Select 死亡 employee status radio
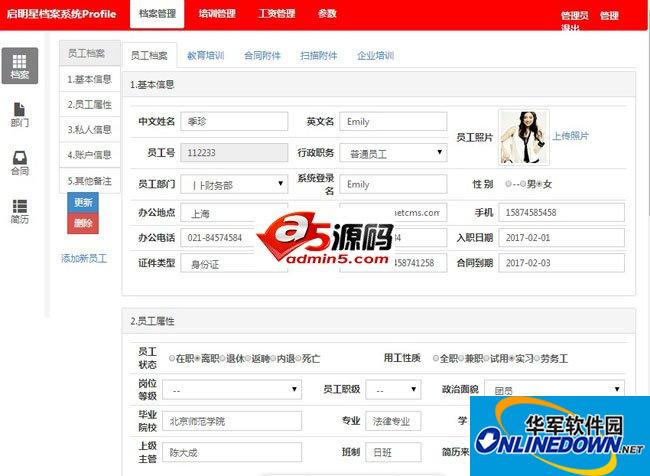The height and width of the screenshot is (476, 650). tap(298, 358)
